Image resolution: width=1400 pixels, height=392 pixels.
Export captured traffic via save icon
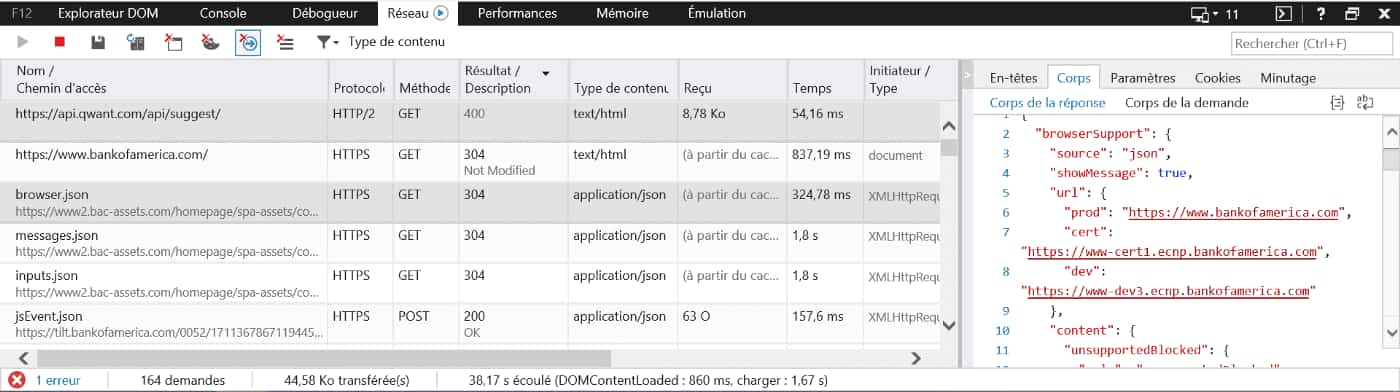[98, 42]
